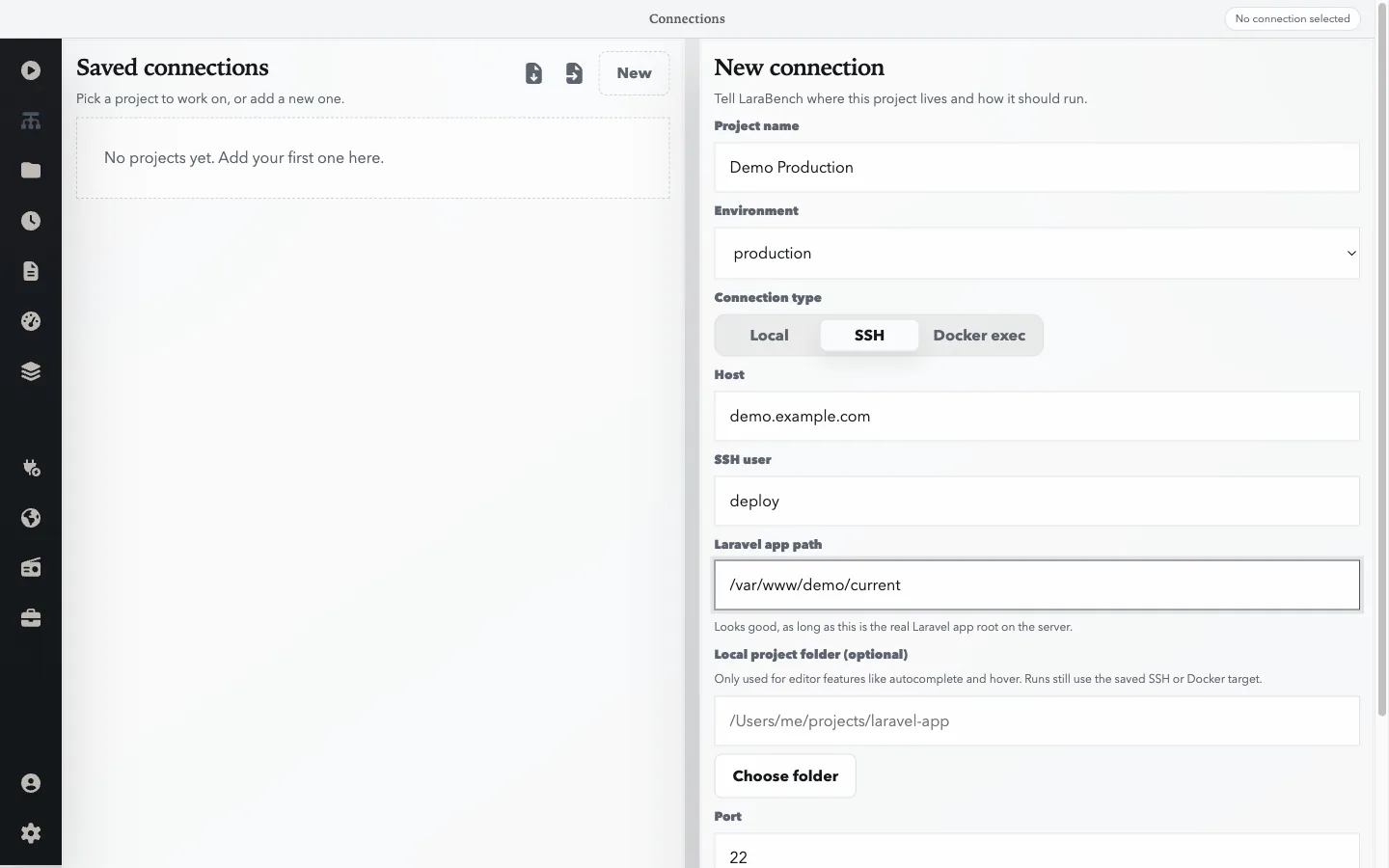Click the 'Connection type' label
Image resolution: width=1389 pixels, height=868 pixels.
768,297
